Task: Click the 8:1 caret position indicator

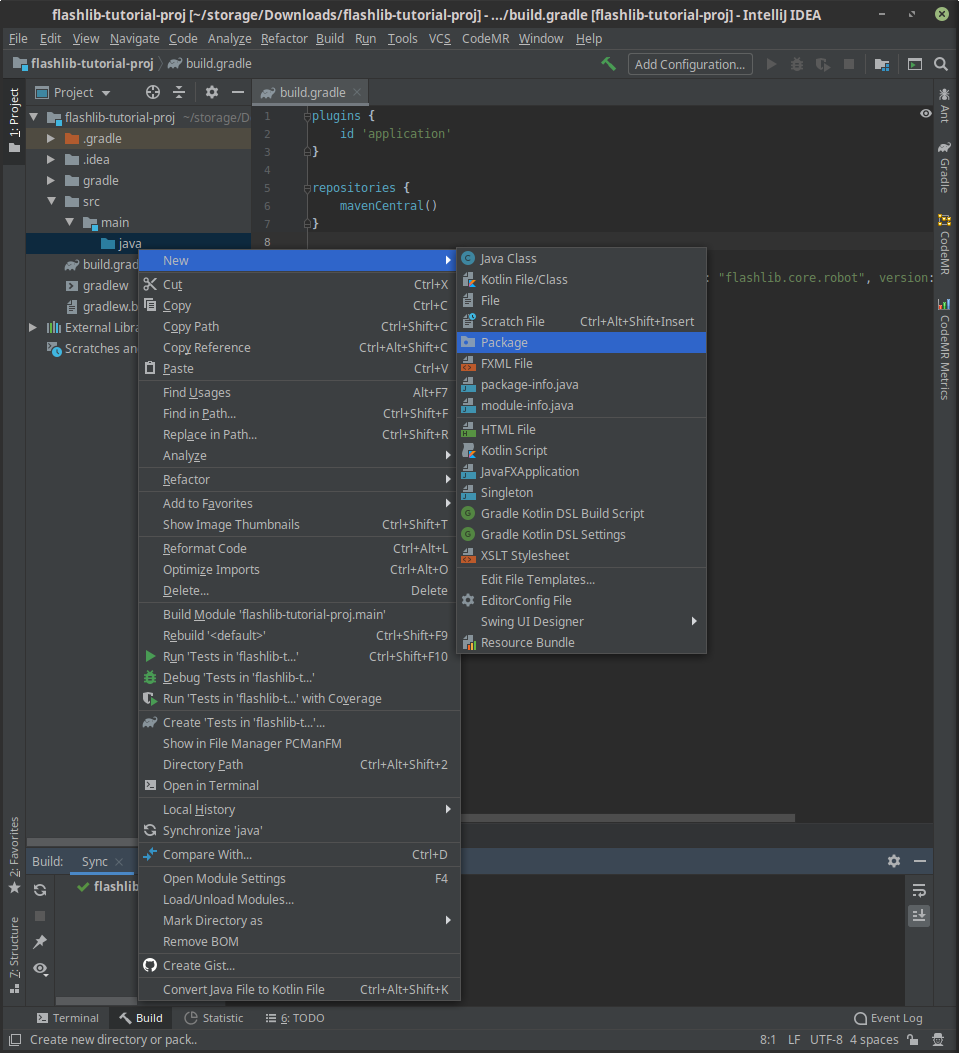Action: [768, 1039]
